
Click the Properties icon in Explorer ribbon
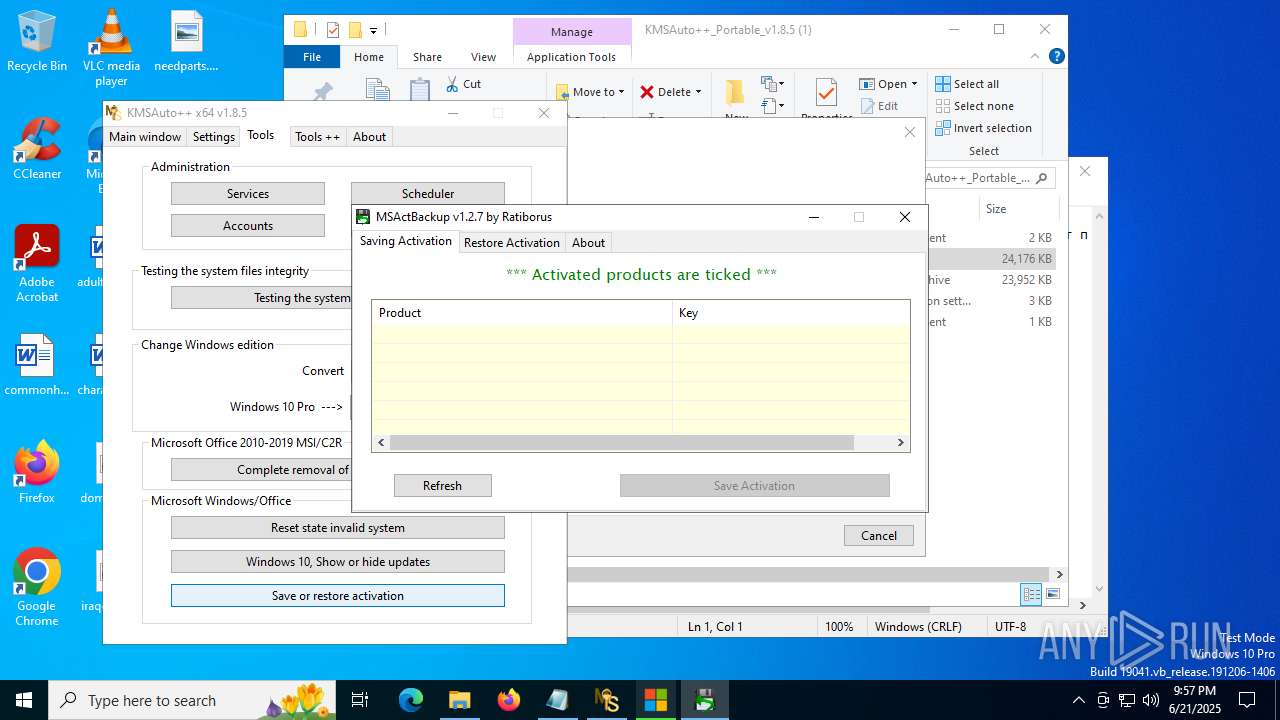(826, 95)
